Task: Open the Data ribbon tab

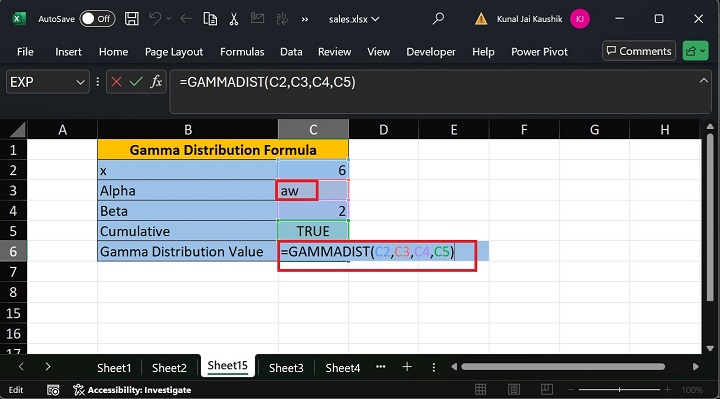Action: (291, 52)
